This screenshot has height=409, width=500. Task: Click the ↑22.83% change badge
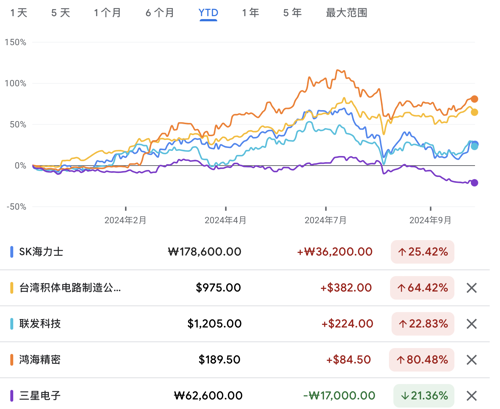(x=423, y=324)
